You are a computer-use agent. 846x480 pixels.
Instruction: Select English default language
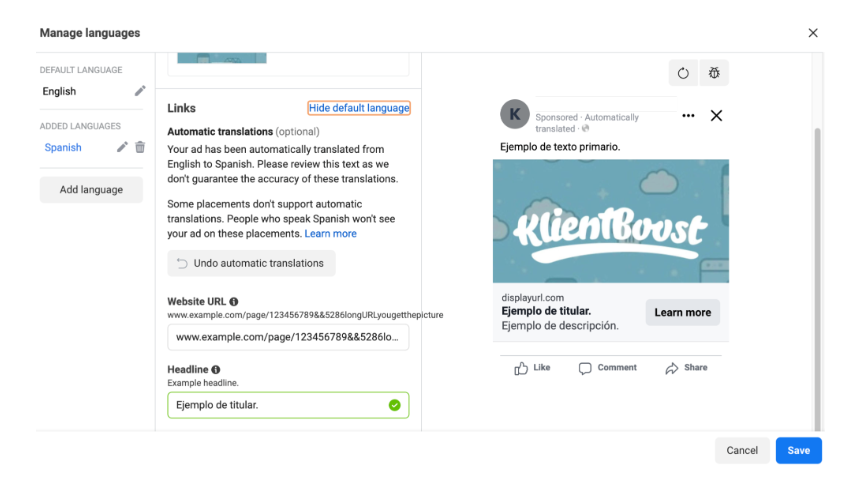point(59,91)
